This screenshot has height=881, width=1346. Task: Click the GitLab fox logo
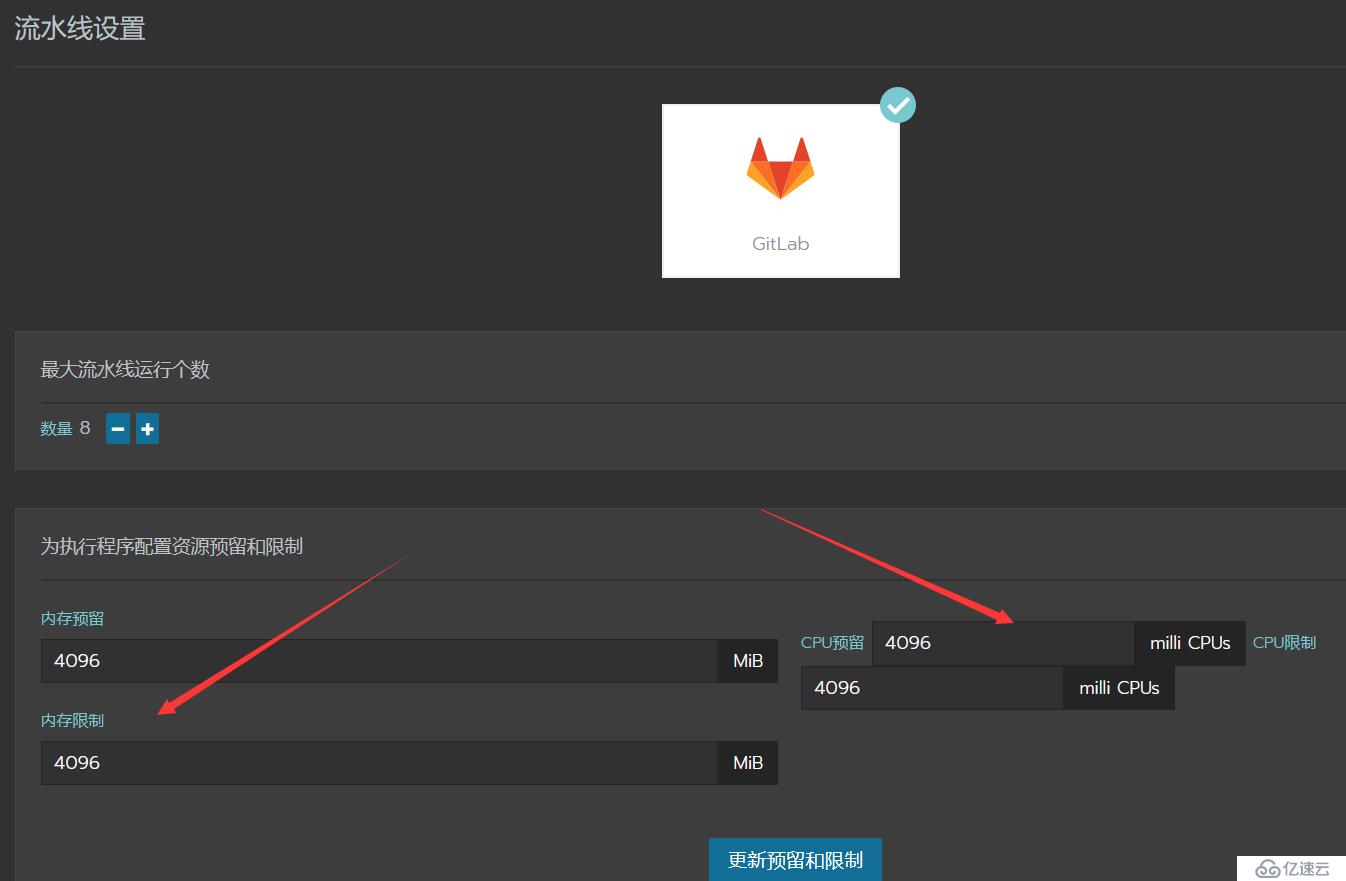780,168
